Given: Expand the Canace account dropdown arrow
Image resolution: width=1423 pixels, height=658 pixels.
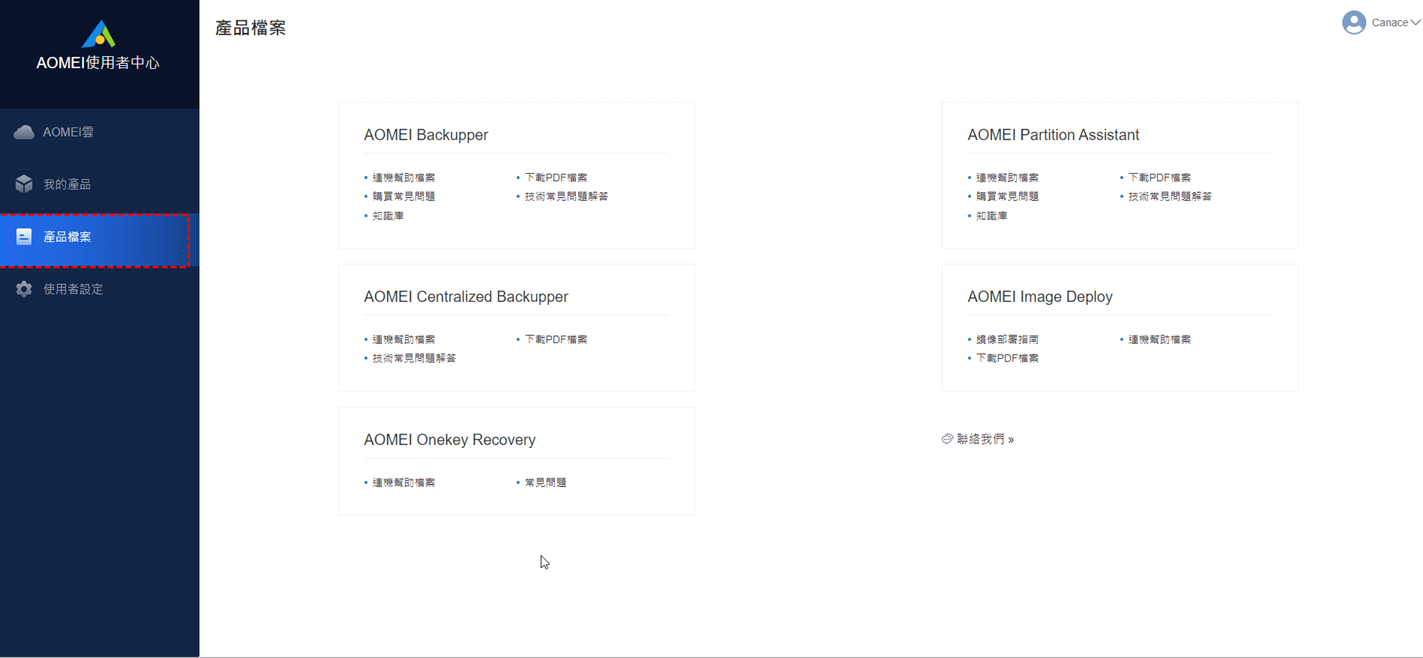Looking at the screenshot, I should click(x=1416, y=22).
